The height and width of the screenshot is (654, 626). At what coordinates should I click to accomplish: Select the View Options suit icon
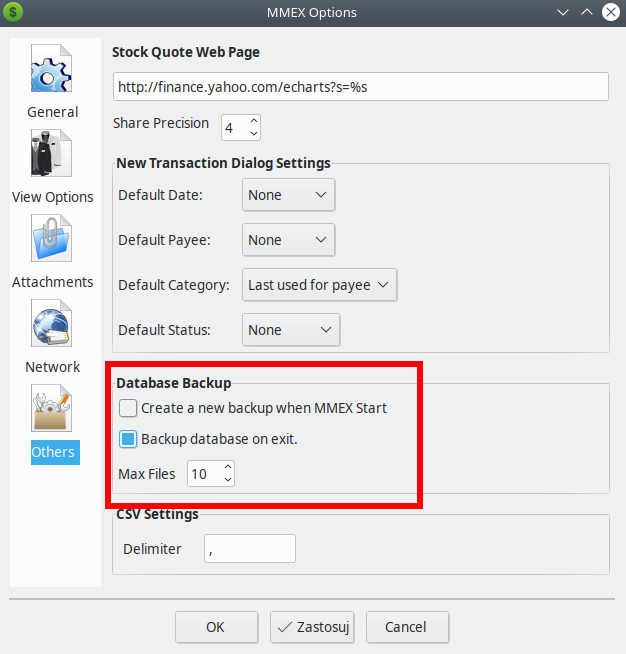[51, 153]
